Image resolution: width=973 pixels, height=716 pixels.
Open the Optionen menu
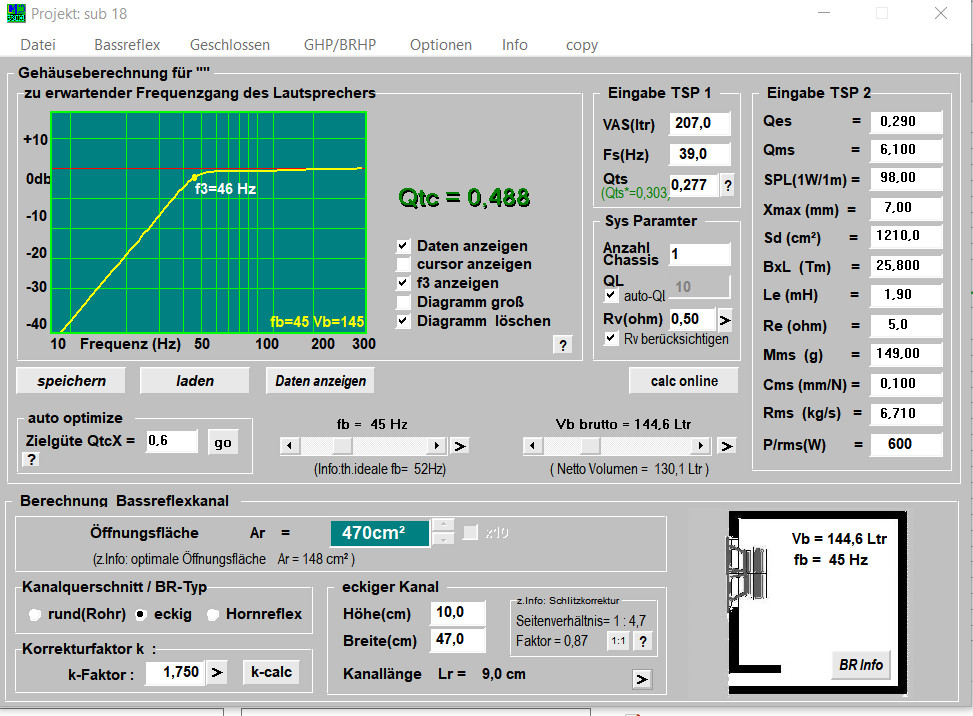pyautogui.click(x=440, y=45)
